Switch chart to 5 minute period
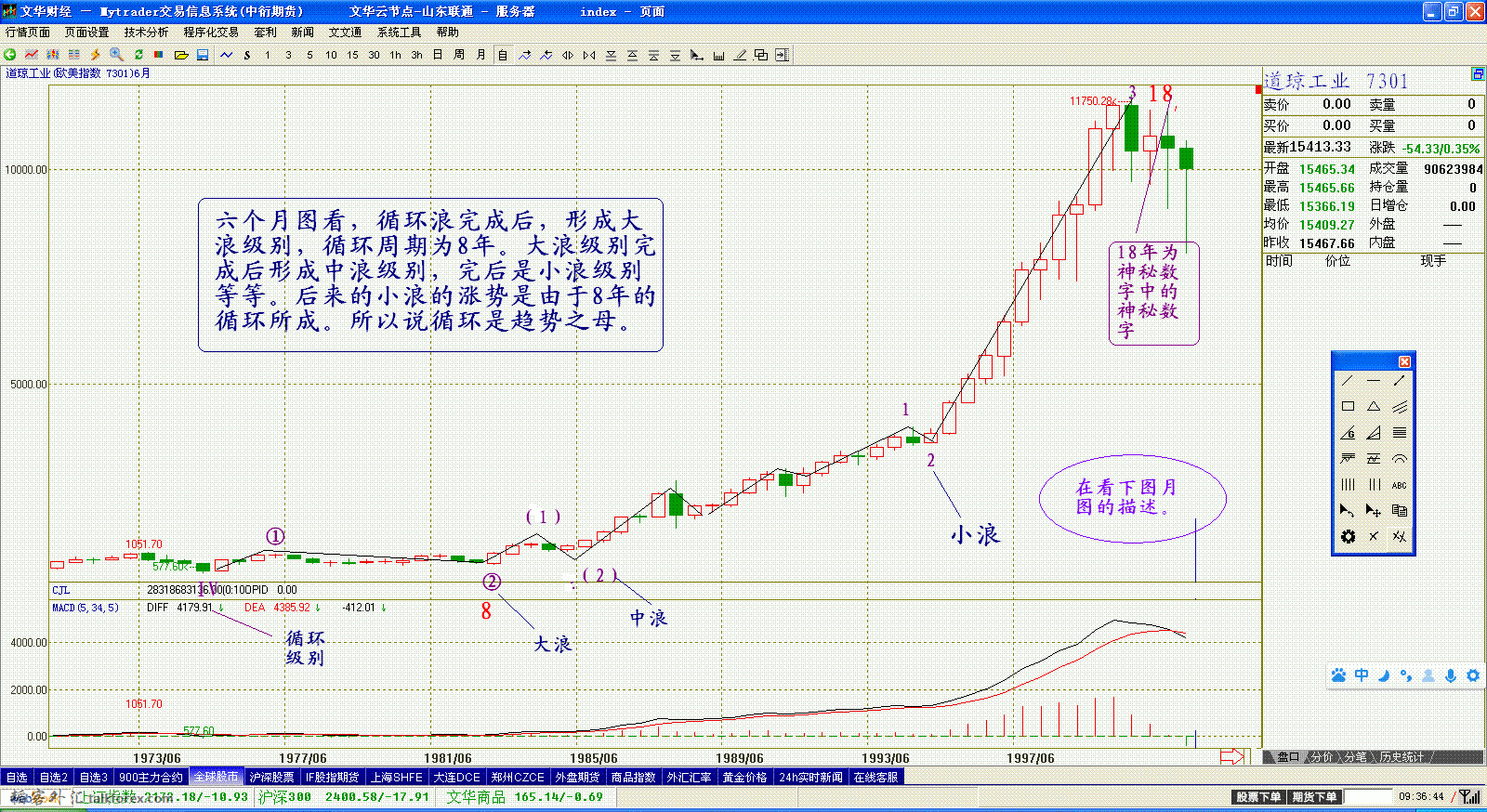 click(309, 55)
